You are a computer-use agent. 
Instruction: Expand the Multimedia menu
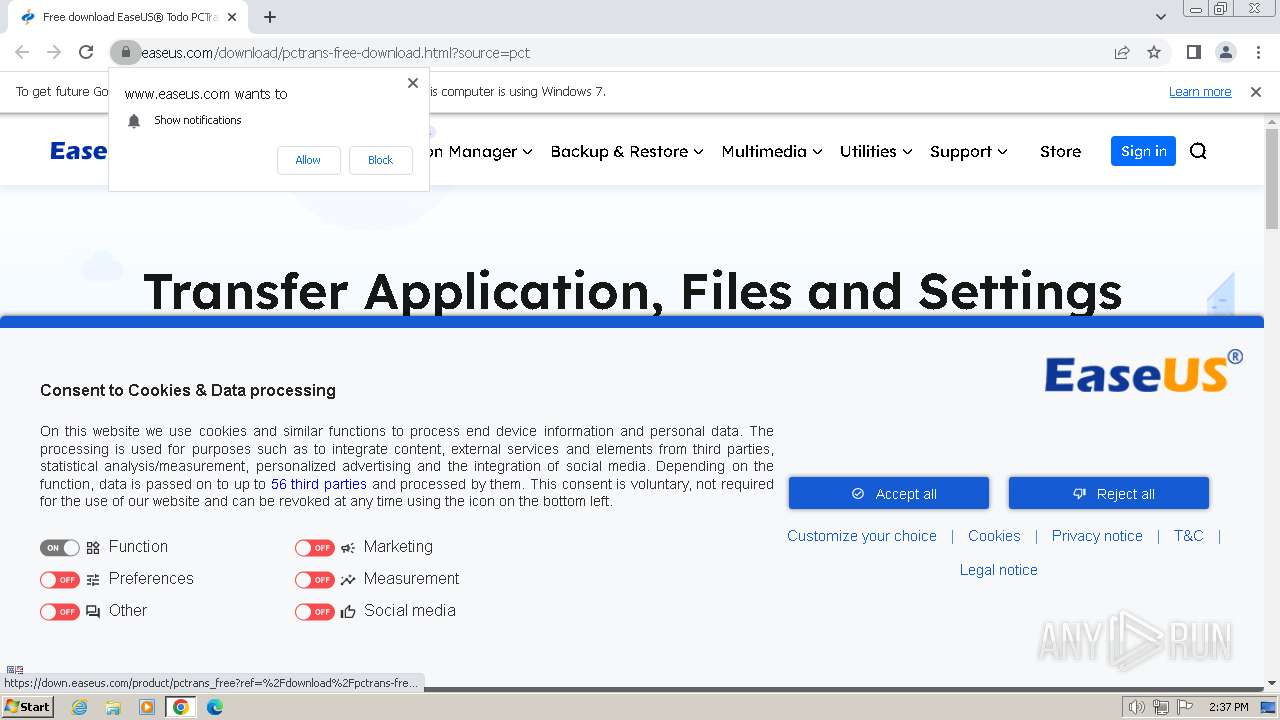(772, 152)
